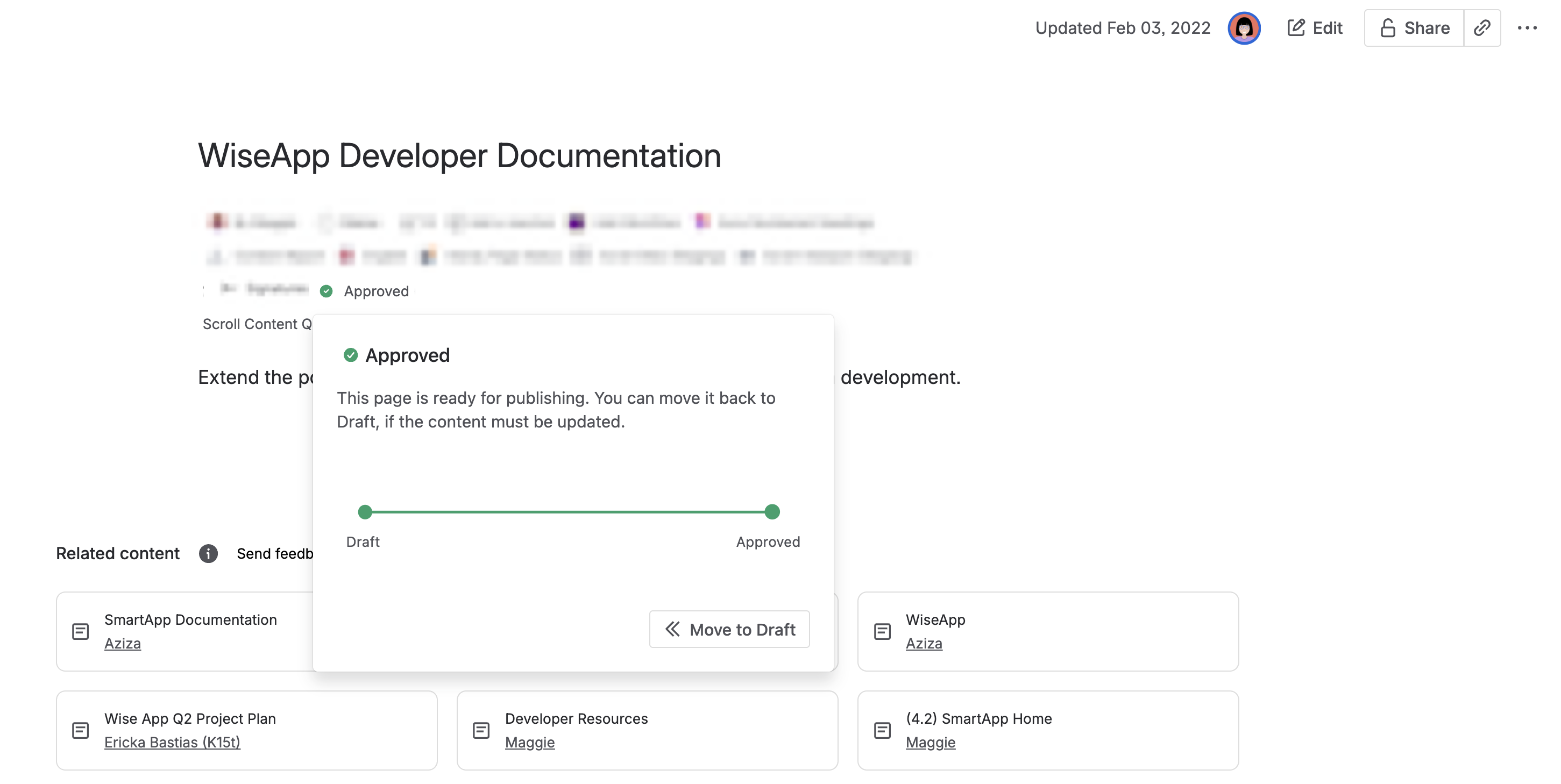
Task: Click the green checkmark beside Approved heading
Action: click(x=350, y=355)
